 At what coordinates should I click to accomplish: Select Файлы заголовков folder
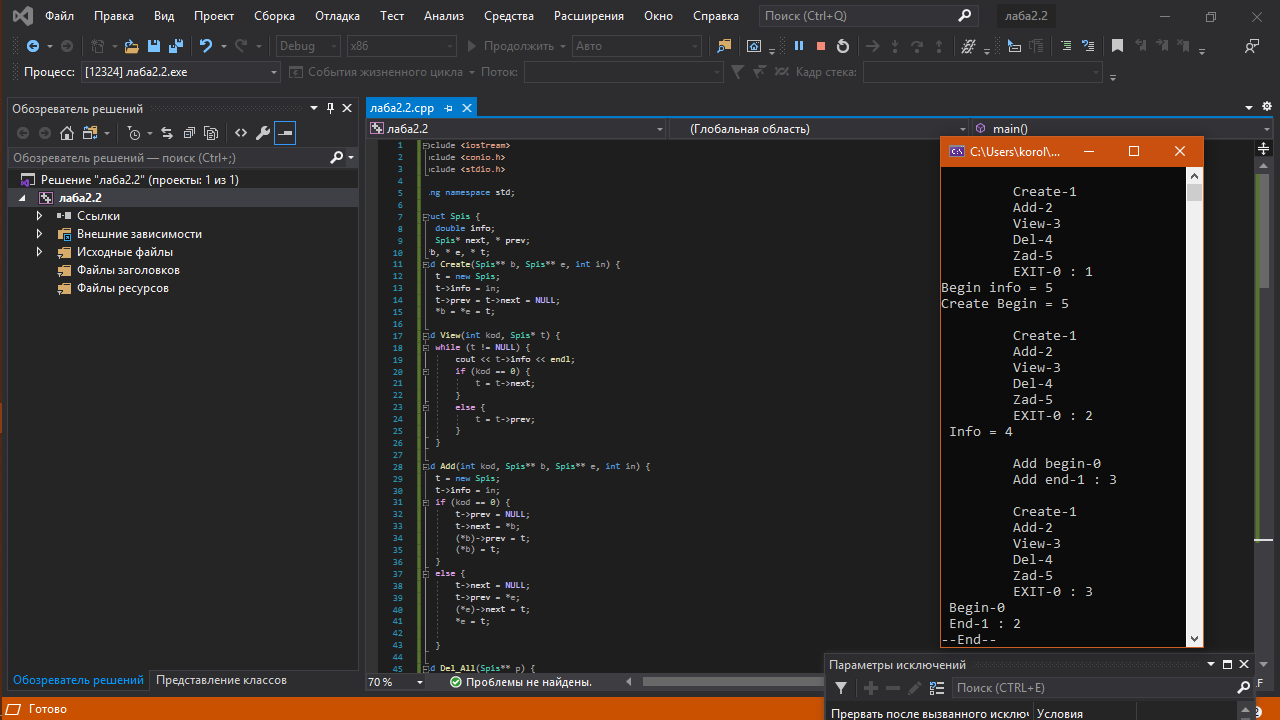tap(128, 270)
